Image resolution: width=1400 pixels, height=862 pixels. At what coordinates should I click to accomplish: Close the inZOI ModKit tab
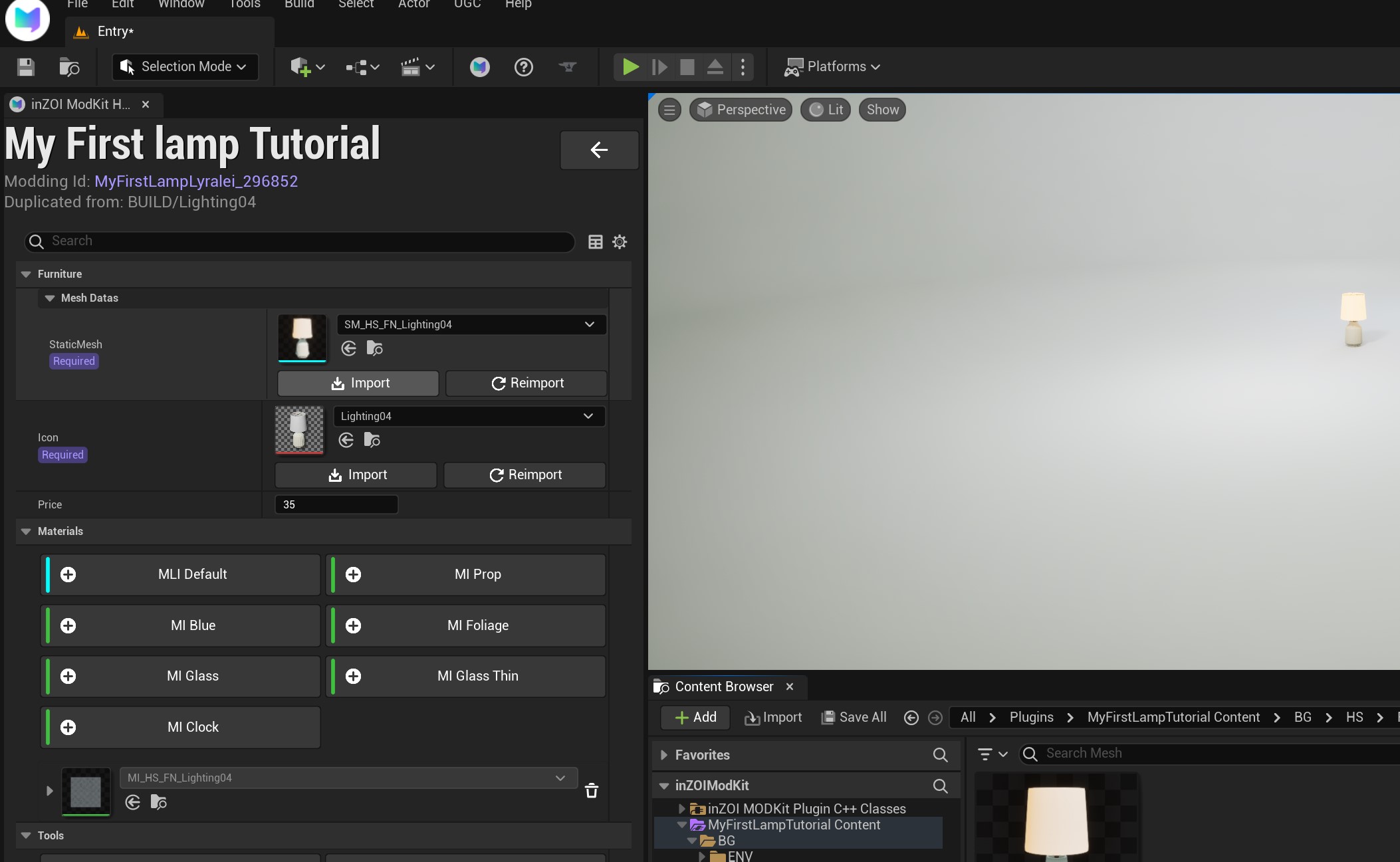pyautogui.click(x=146, y=104)
